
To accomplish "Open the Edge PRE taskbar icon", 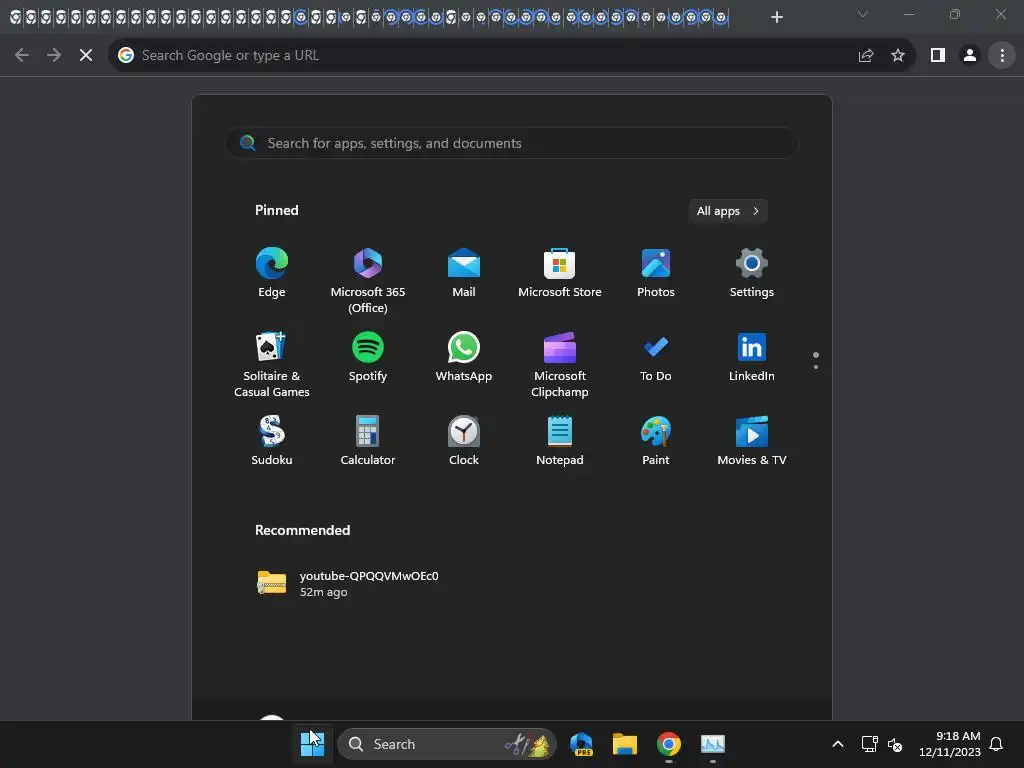I will pos(581,744).
